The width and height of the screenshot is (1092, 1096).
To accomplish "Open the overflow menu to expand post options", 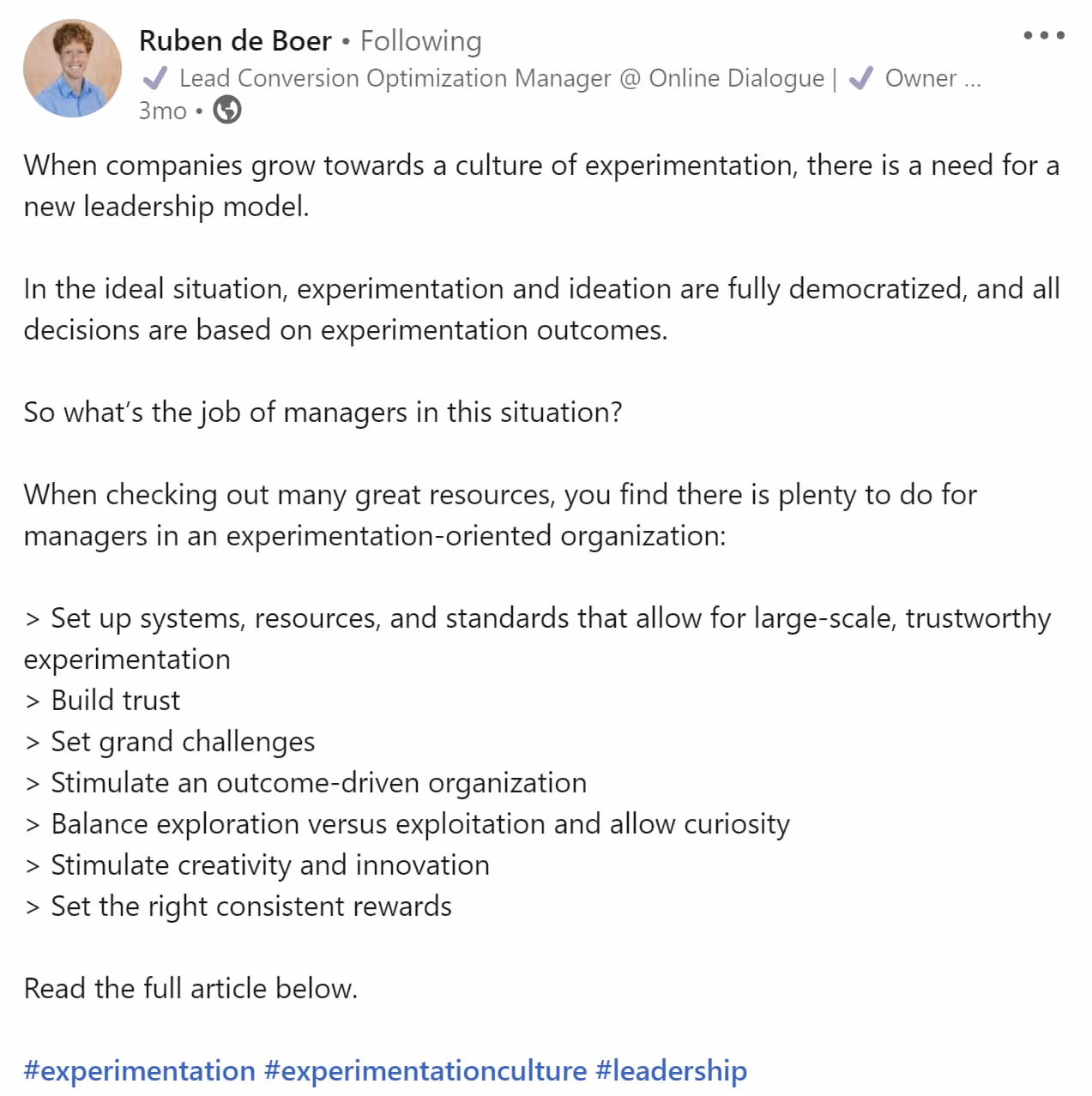I will pos(1043,35).
